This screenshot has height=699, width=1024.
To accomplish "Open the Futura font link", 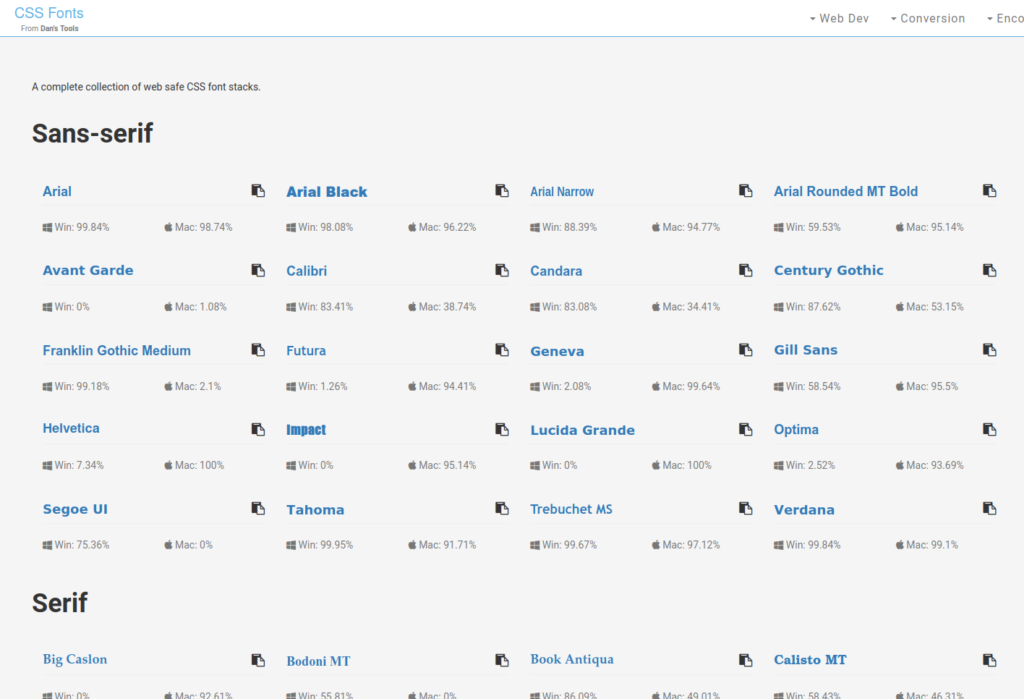I will pos(306,350).
